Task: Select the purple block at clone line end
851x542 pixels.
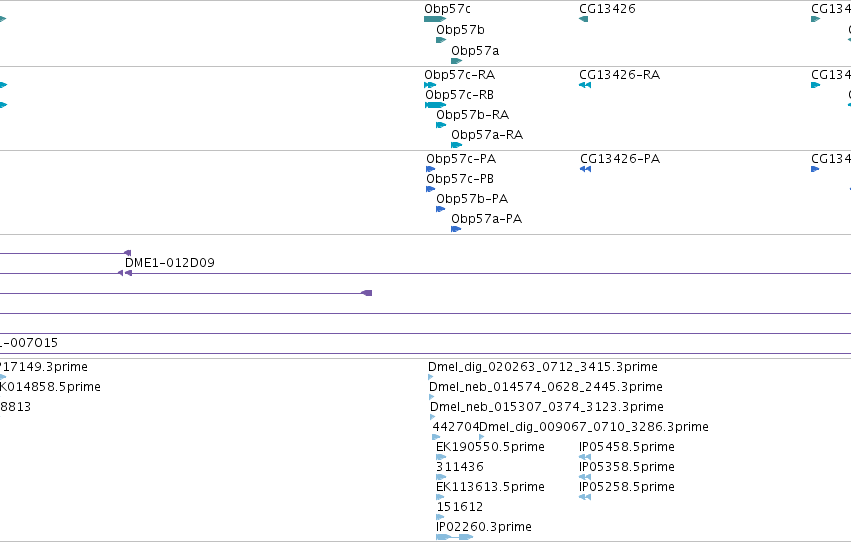Action: pyautogui.click(x=367, y=294)
